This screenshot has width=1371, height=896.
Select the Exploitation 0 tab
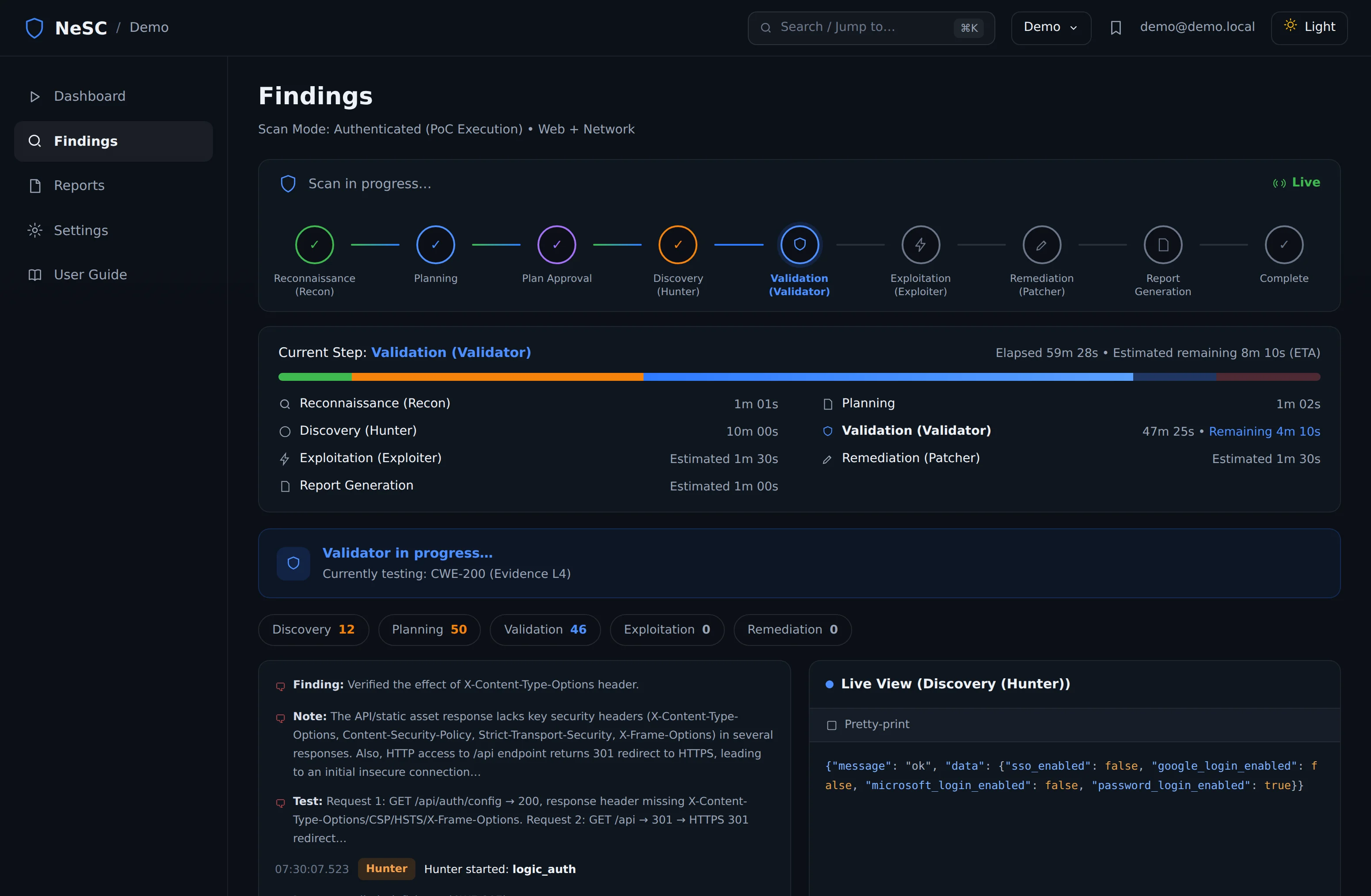pyautogui.click(x=666, y=630)
